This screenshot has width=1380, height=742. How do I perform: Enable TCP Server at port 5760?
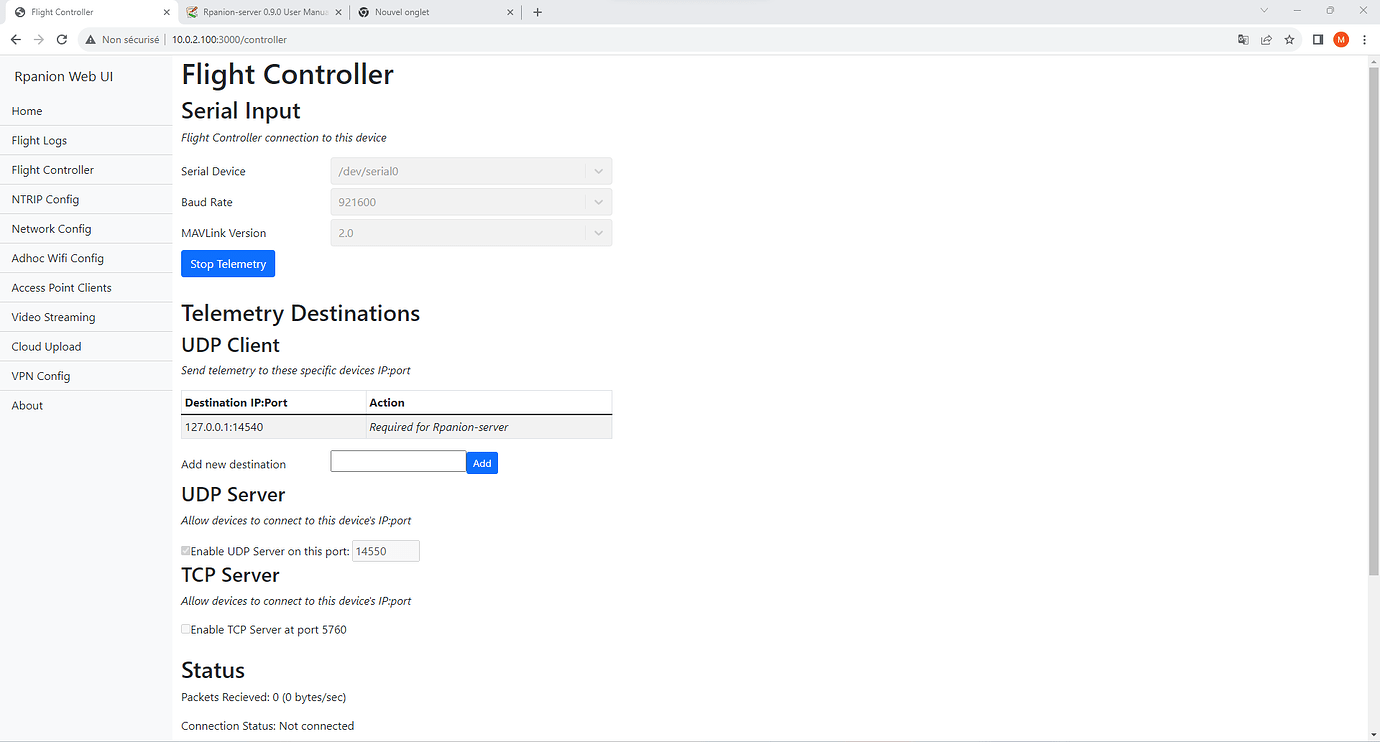[x=186, y=629]
